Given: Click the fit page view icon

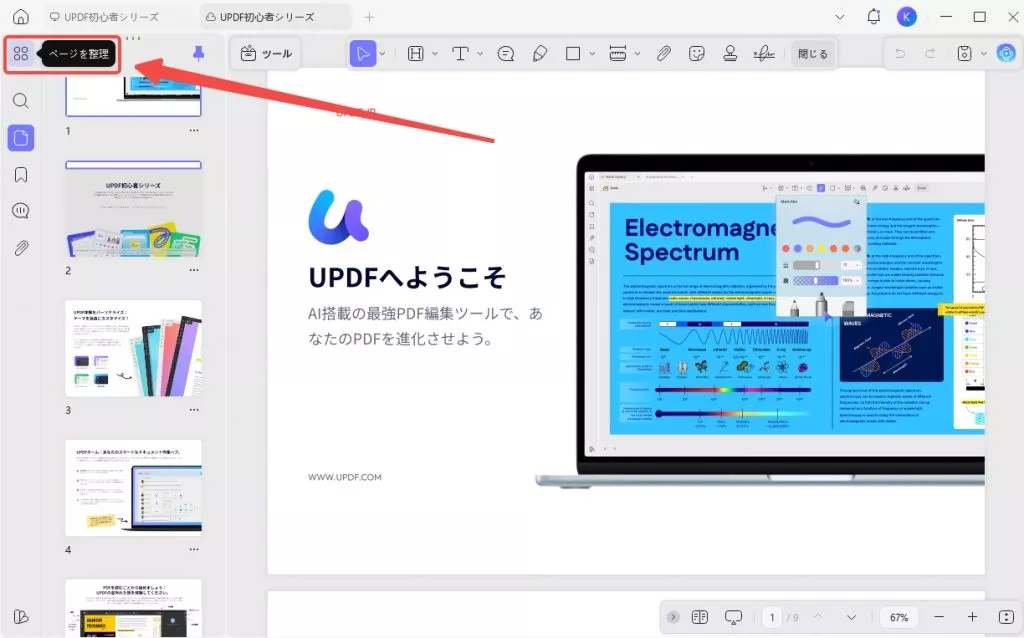Looking at the screenshot, I should (x=1006, y=617).
